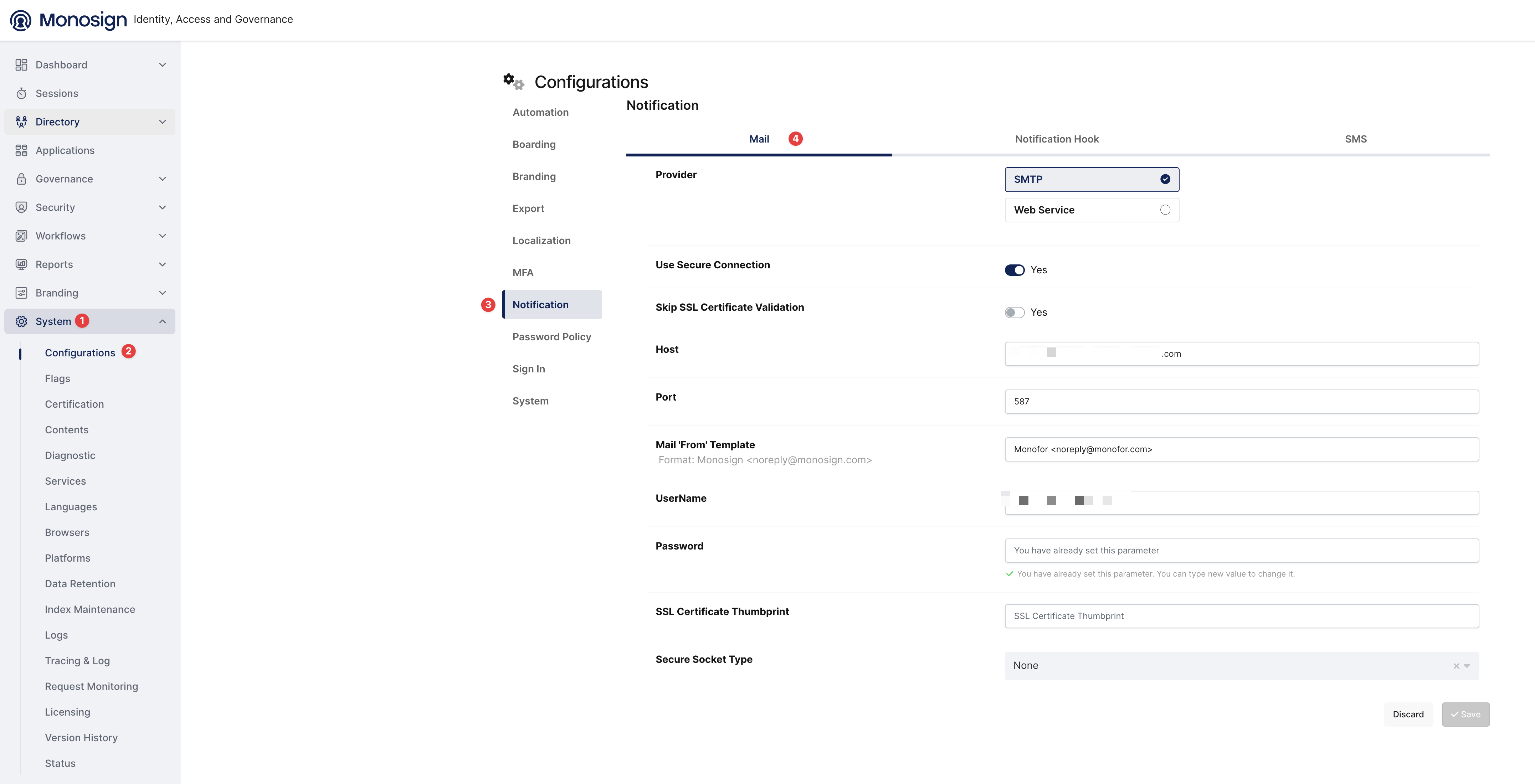Click the Discard button
Image resolution: width=1535 pixels, height=784 pixels.
[x=1407, y=715]
